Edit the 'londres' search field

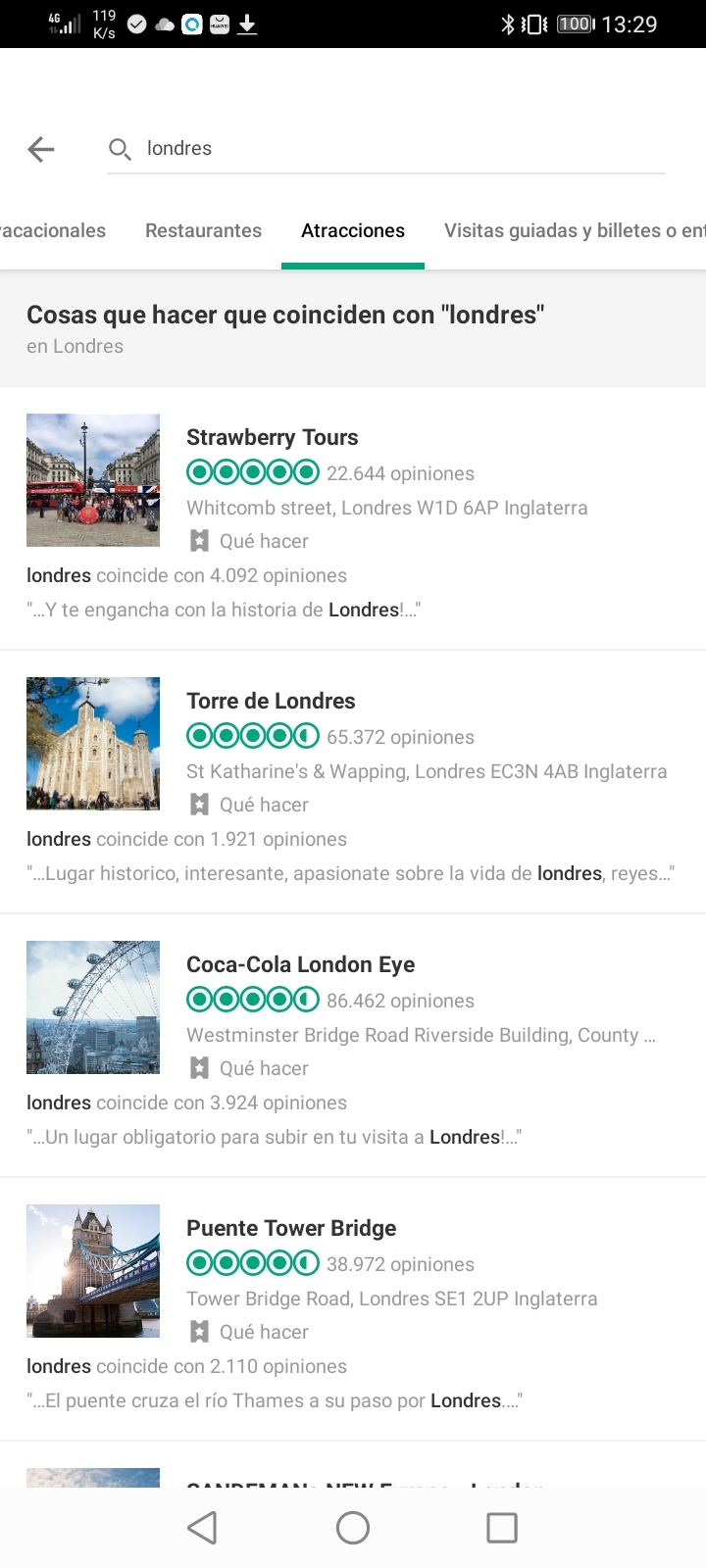coord(392,149)
